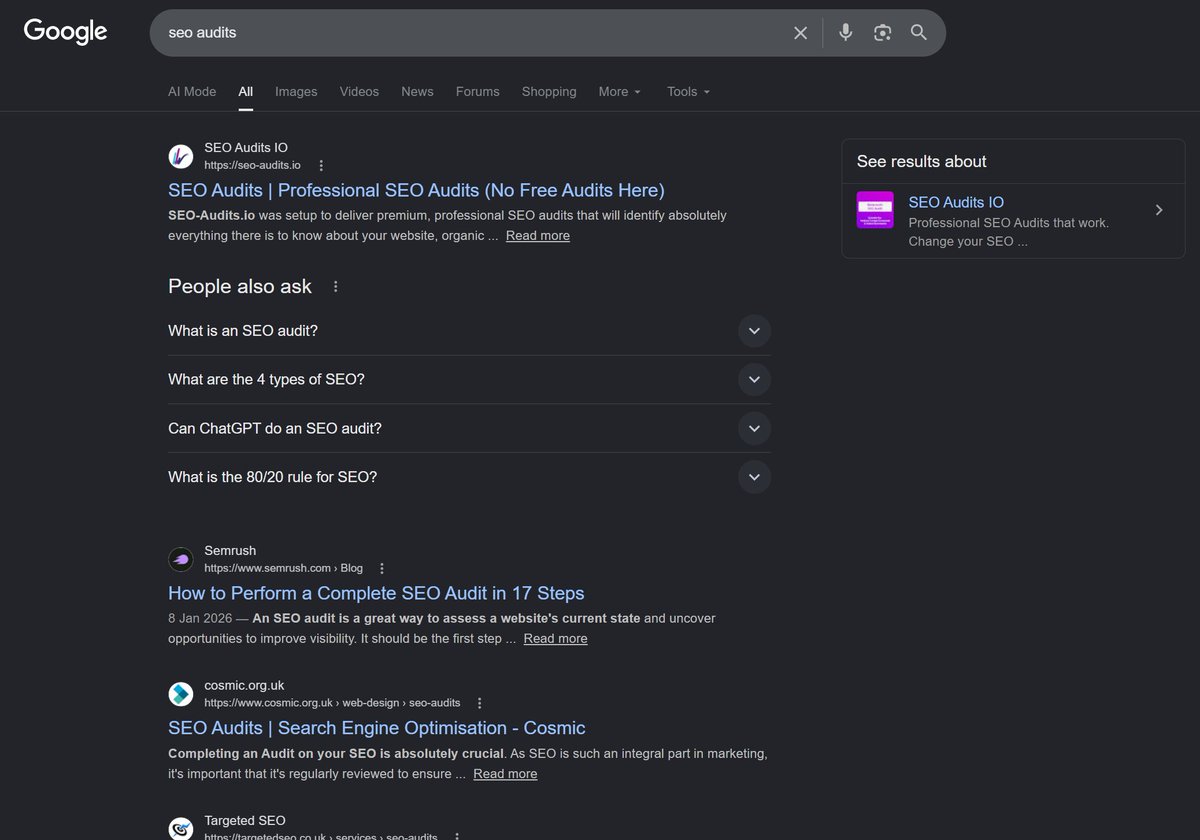Click the Google logo
This screenshot has width=1200, height=840.
[x=65, y=31]
